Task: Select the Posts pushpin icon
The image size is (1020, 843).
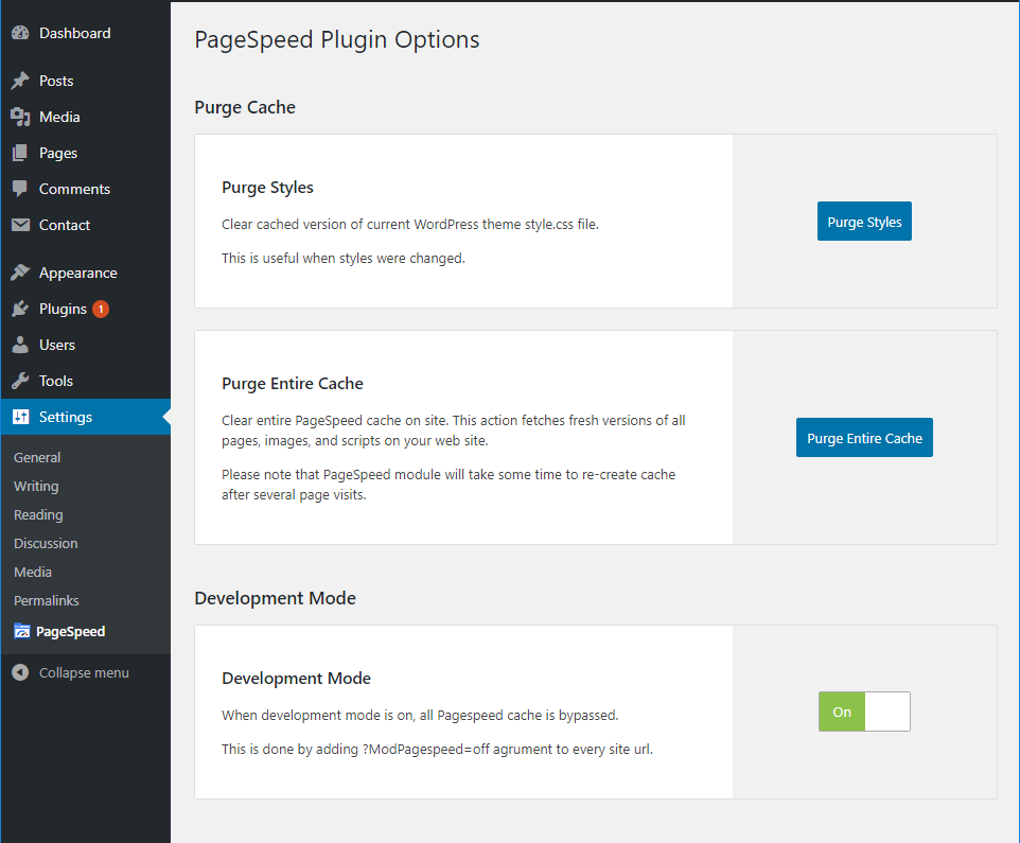Action: 20,80
